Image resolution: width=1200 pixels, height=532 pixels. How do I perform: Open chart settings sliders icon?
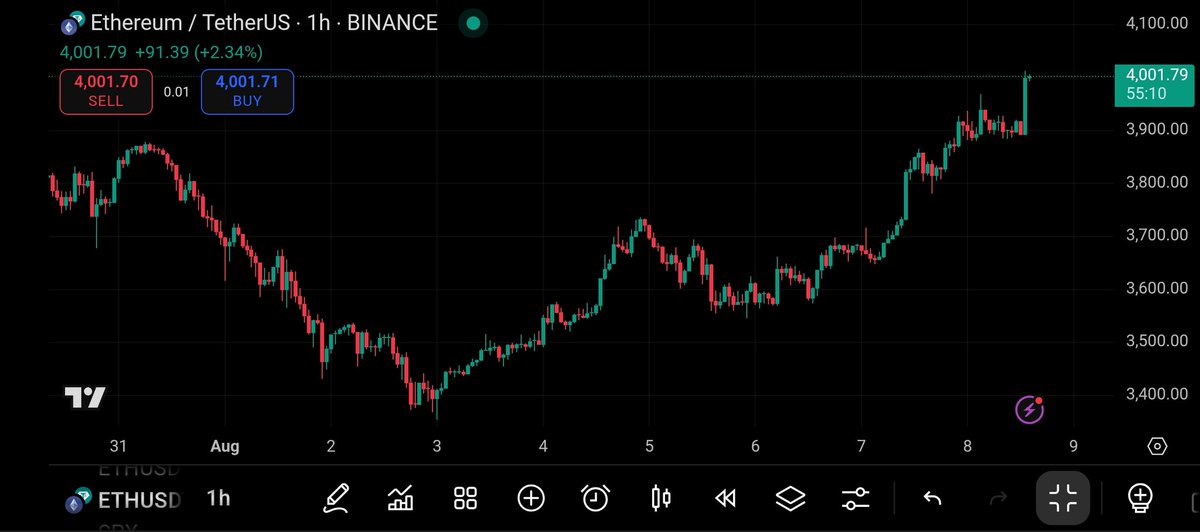856,497
